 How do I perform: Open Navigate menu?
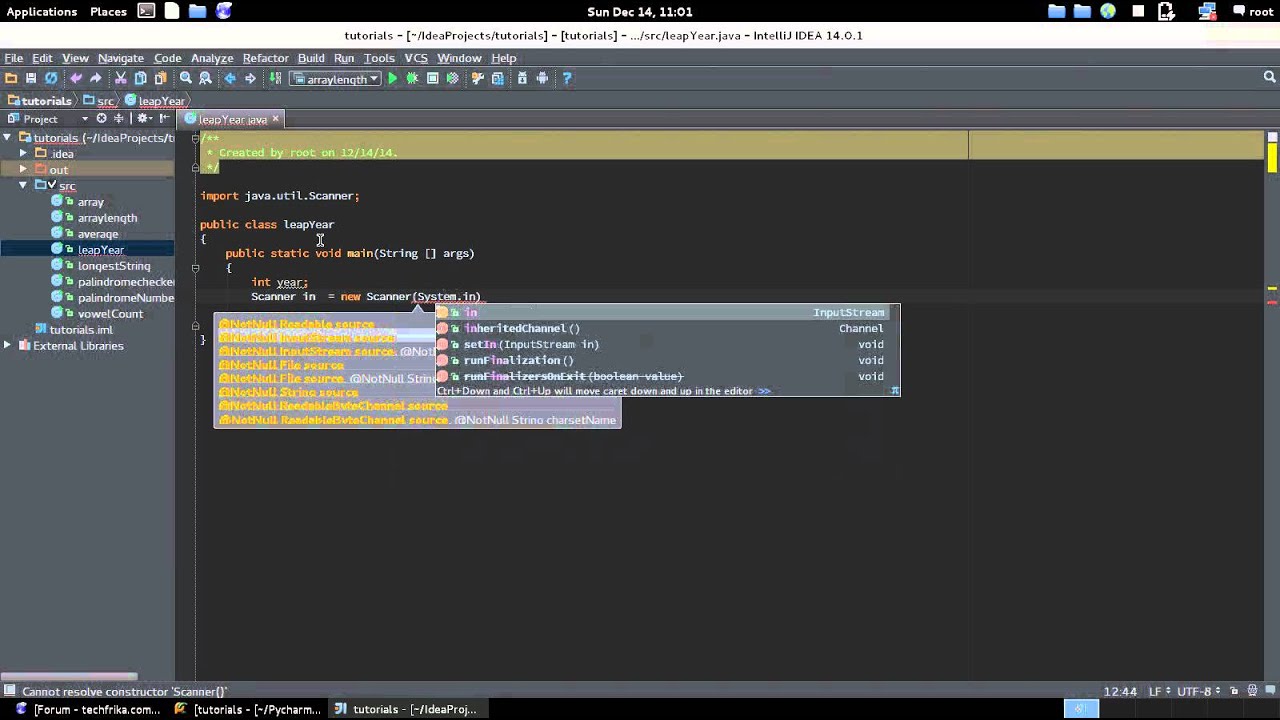pyautogui.click(x=121, y=58)
